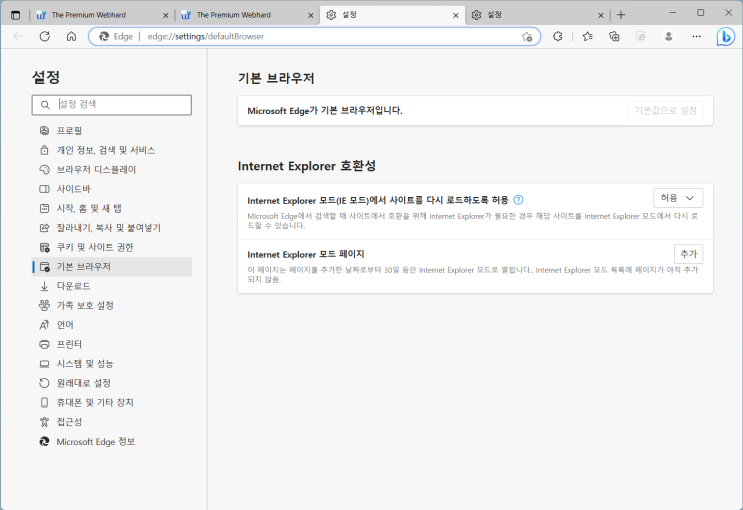743x510 pixels.
Task: Open the Favorites list icon
Action: [588, 36]
